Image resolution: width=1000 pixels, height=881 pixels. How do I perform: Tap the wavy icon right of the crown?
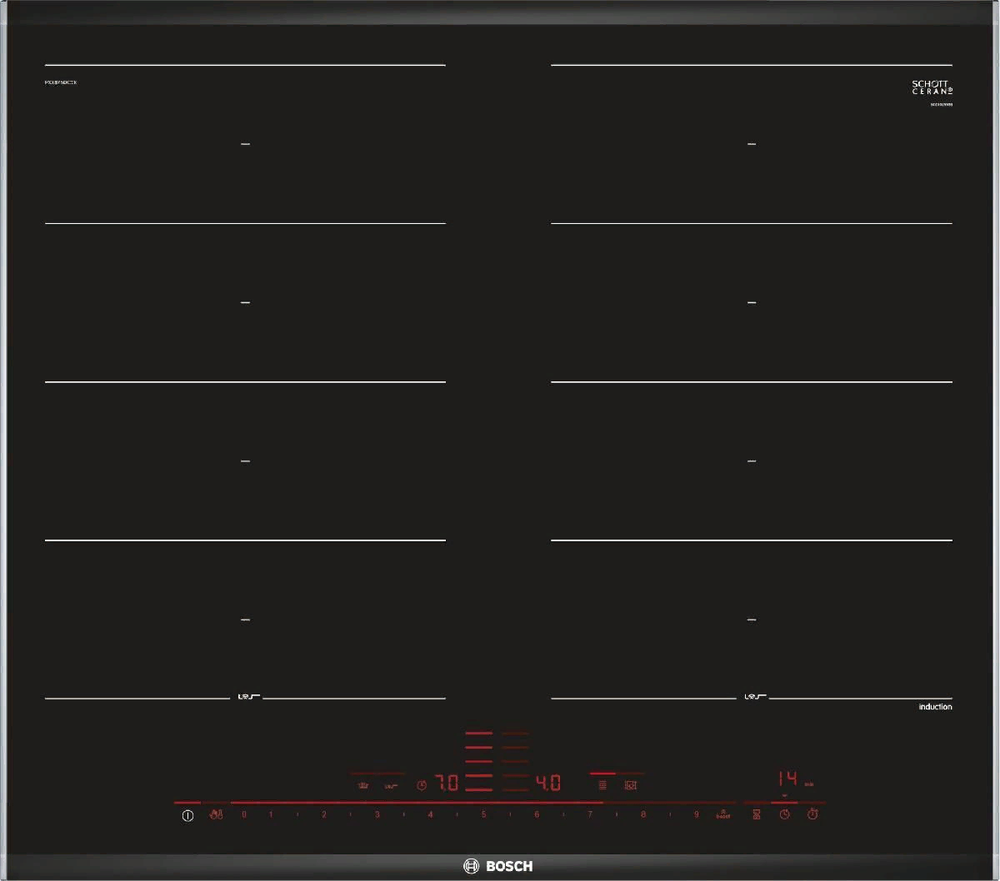[x=391, y=786]
